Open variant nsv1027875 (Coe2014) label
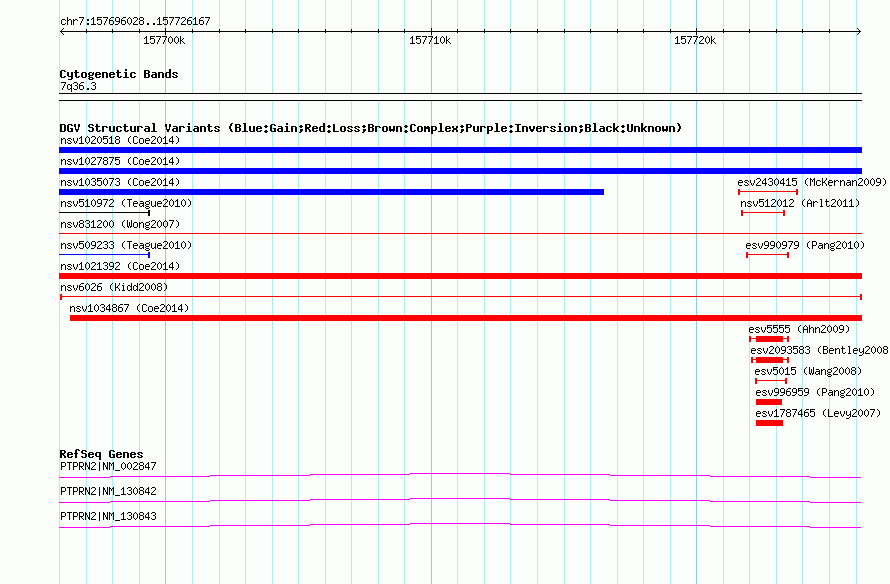 click(120, 161)
